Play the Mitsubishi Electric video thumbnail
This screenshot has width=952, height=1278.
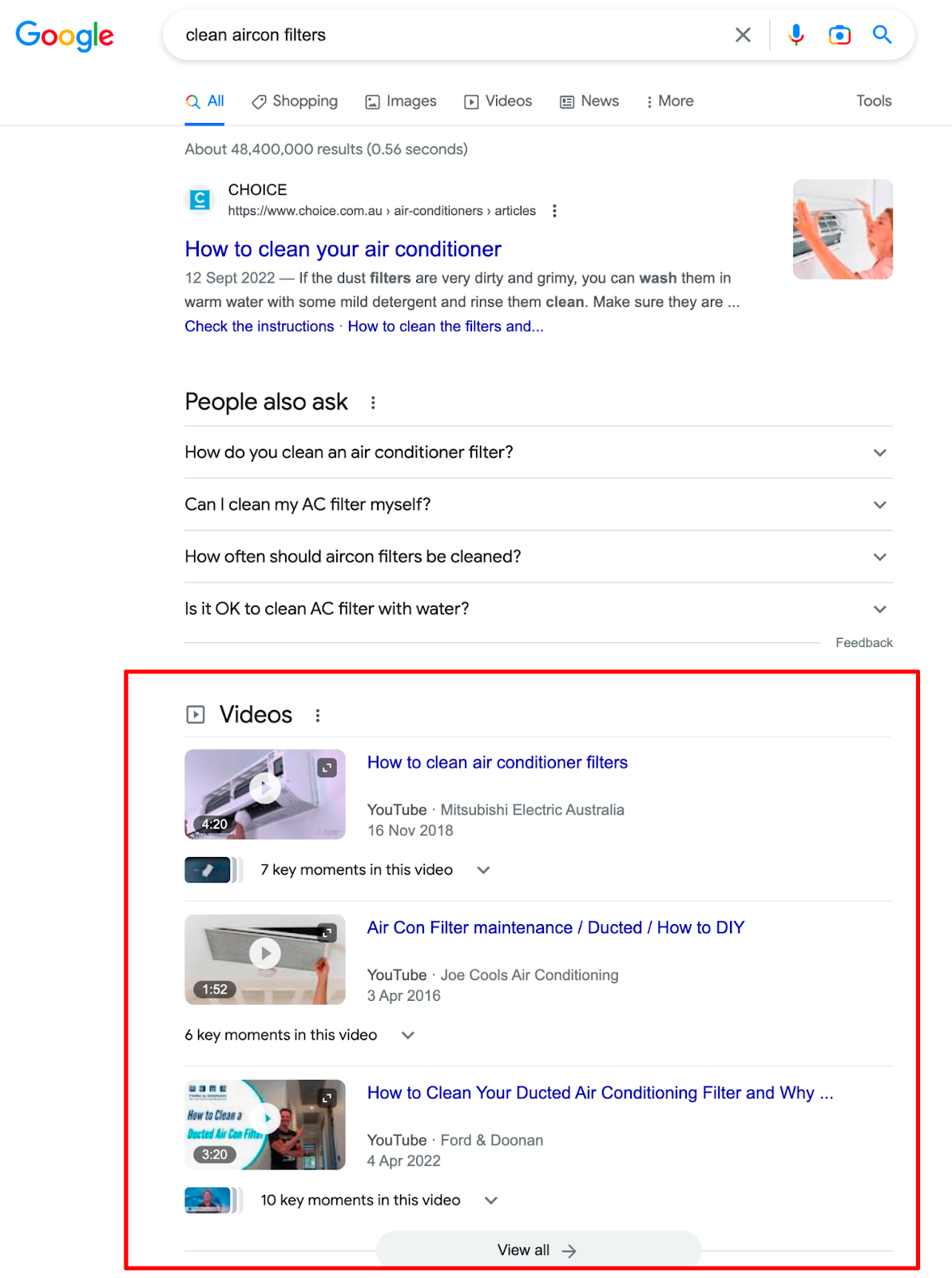click(265, 794)
